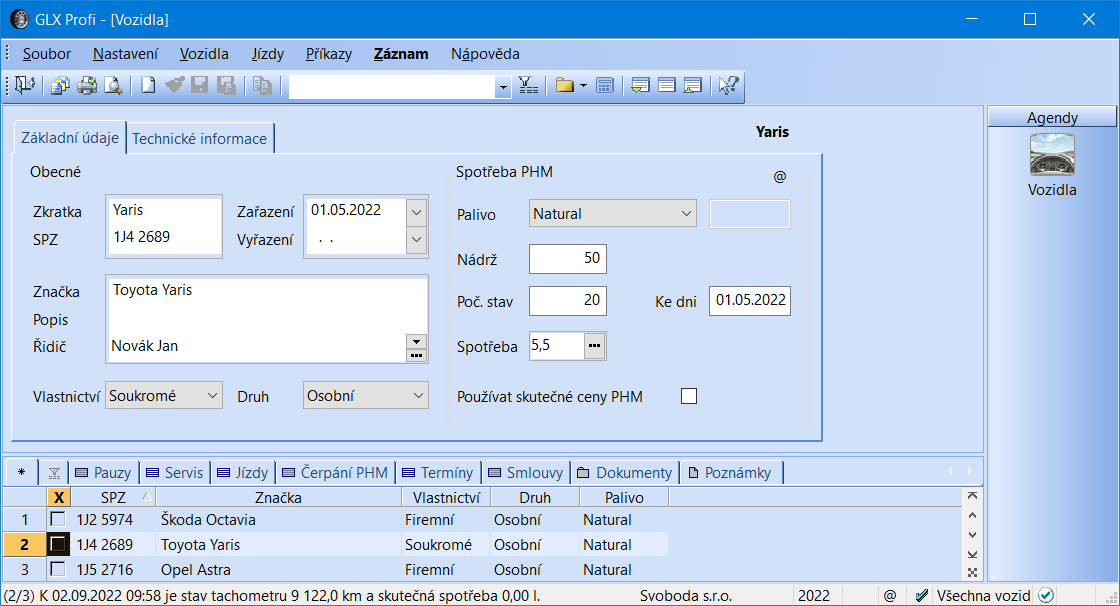The image size is (1120, 606).
Task: Click the printer icon in toolbar
Action: click(x=86, y=86)
